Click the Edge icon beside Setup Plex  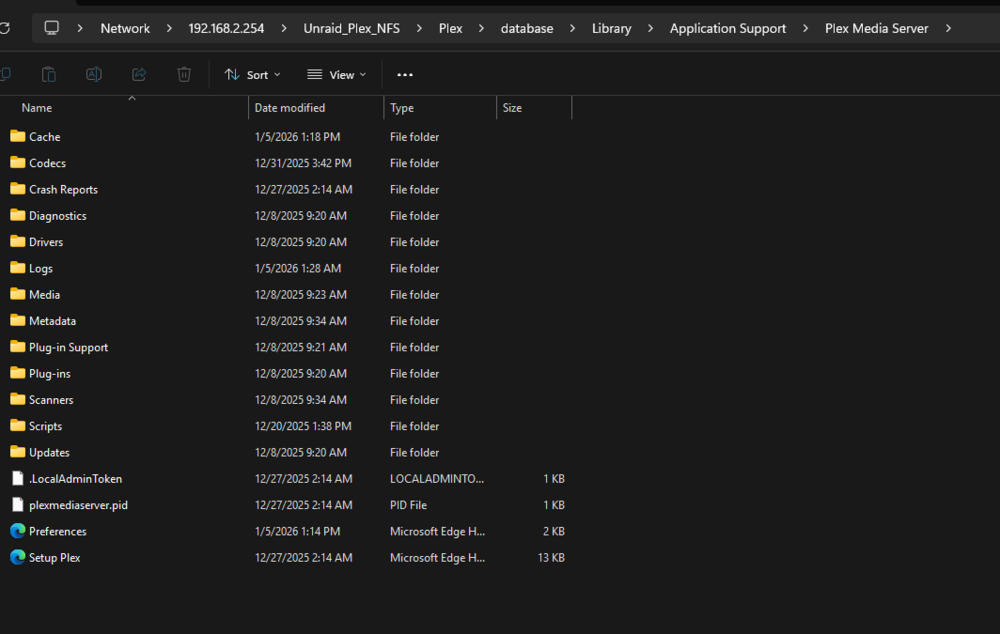click(18, 557)
